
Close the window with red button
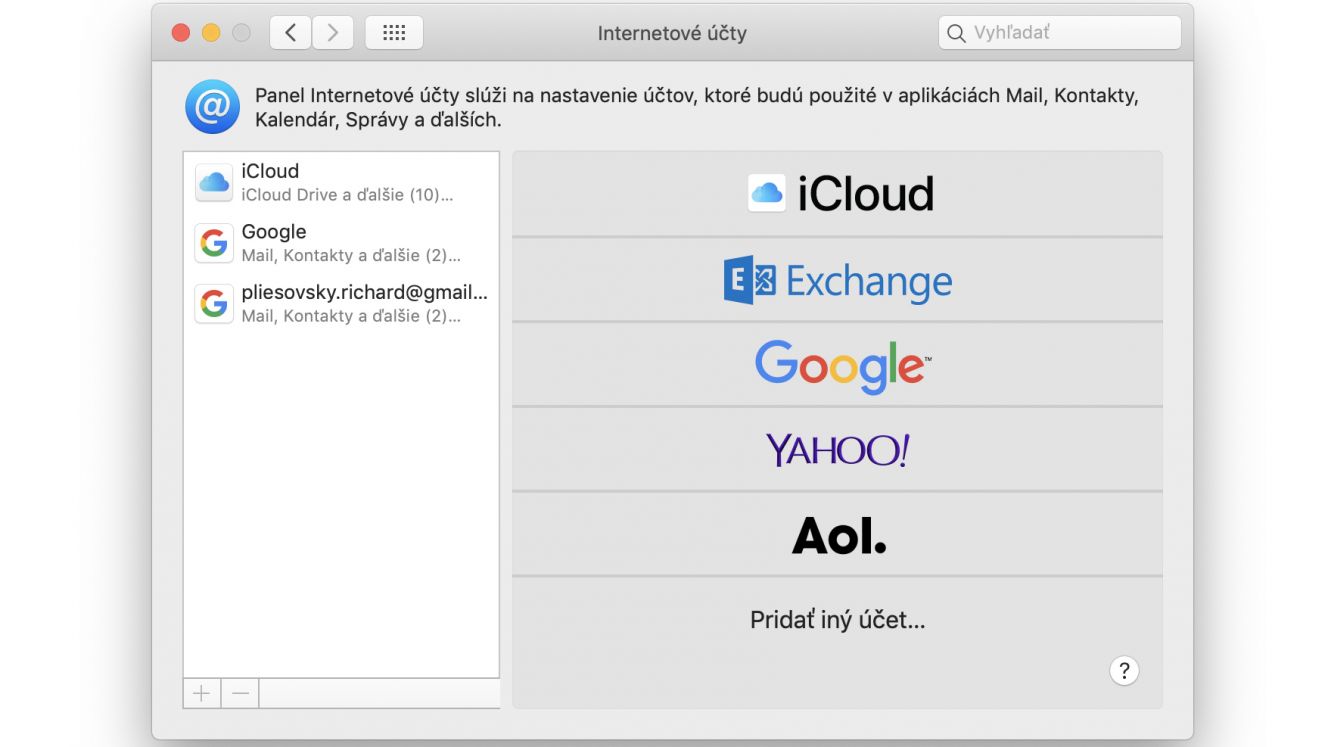[181, 33]
